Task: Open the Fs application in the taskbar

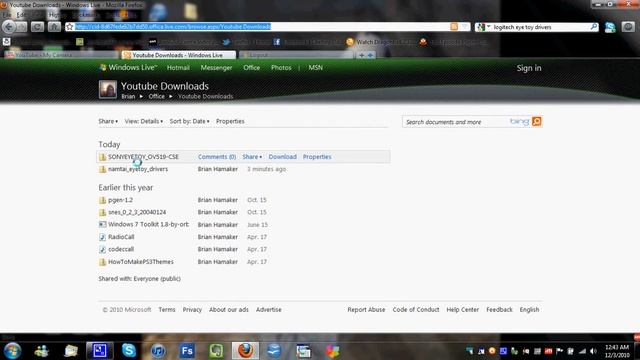Action: pos(187,351)
